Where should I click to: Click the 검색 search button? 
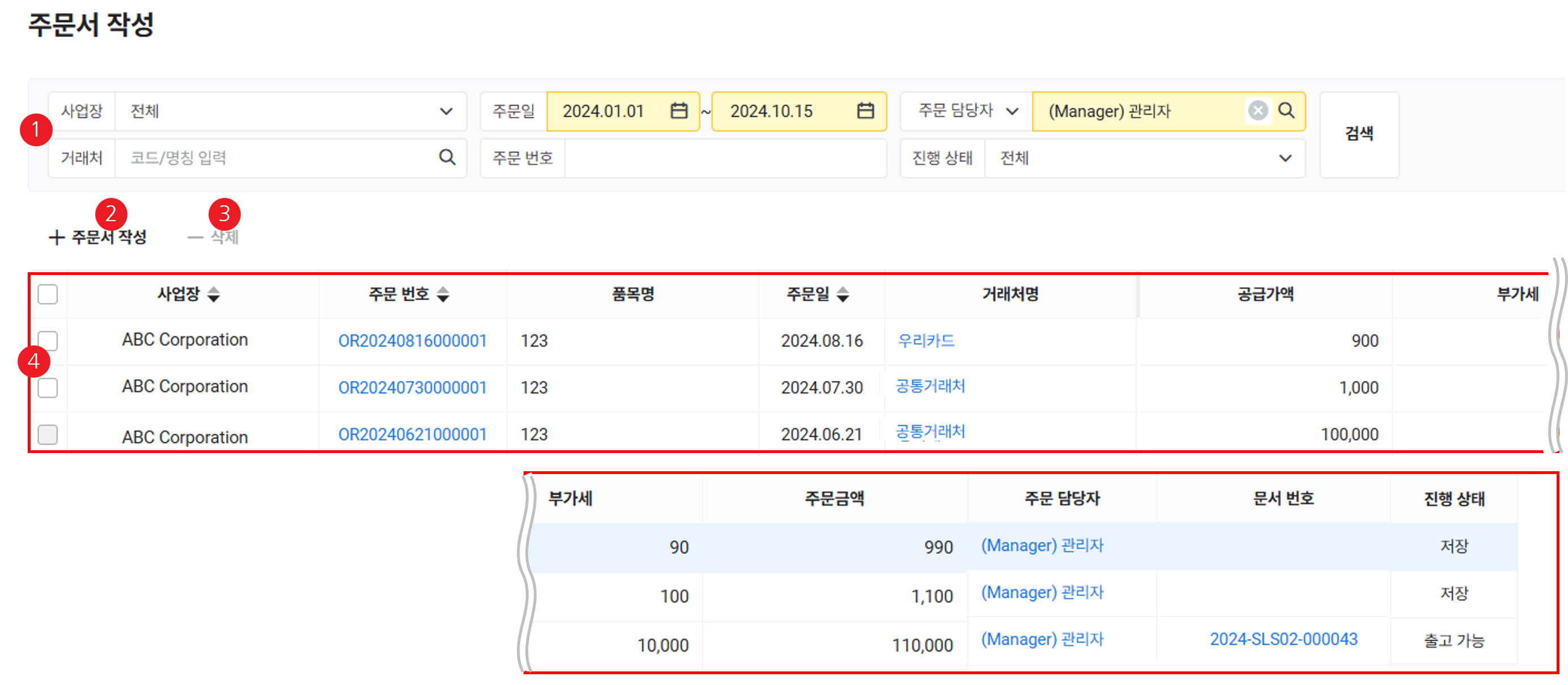[x=1358, y=134]
